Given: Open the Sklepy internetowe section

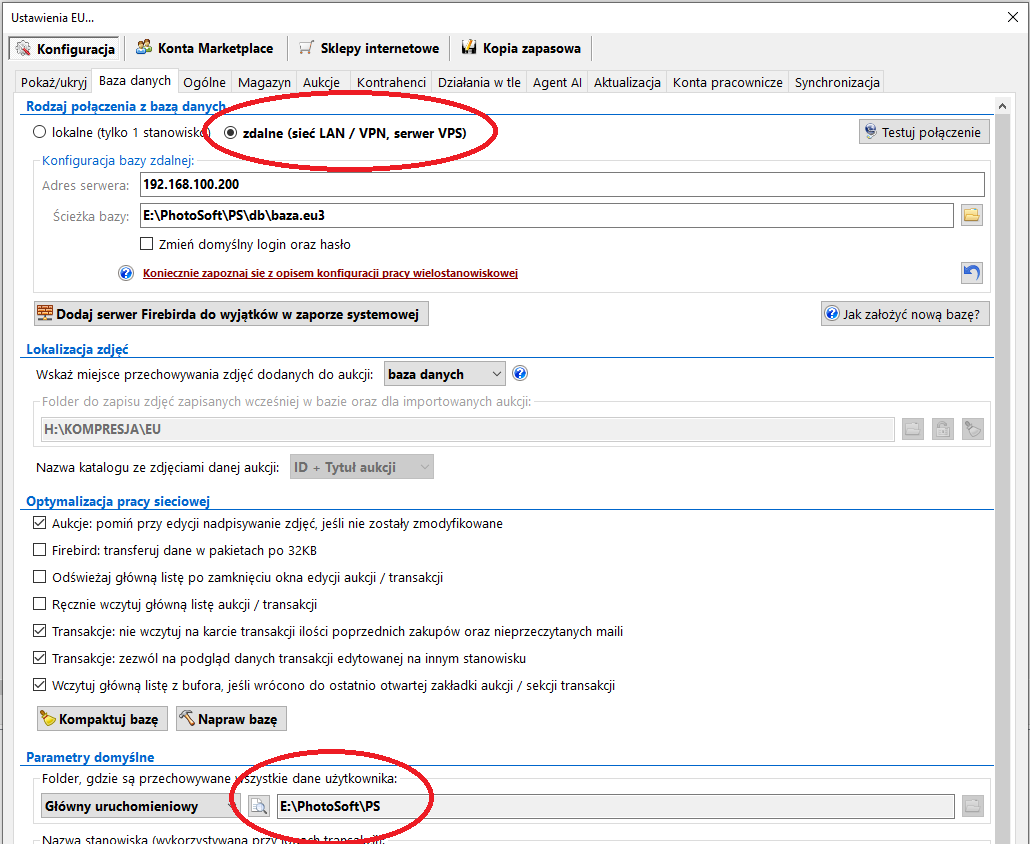Looking at the screenshot, I should pyautogui.click(x=368, y=48).
